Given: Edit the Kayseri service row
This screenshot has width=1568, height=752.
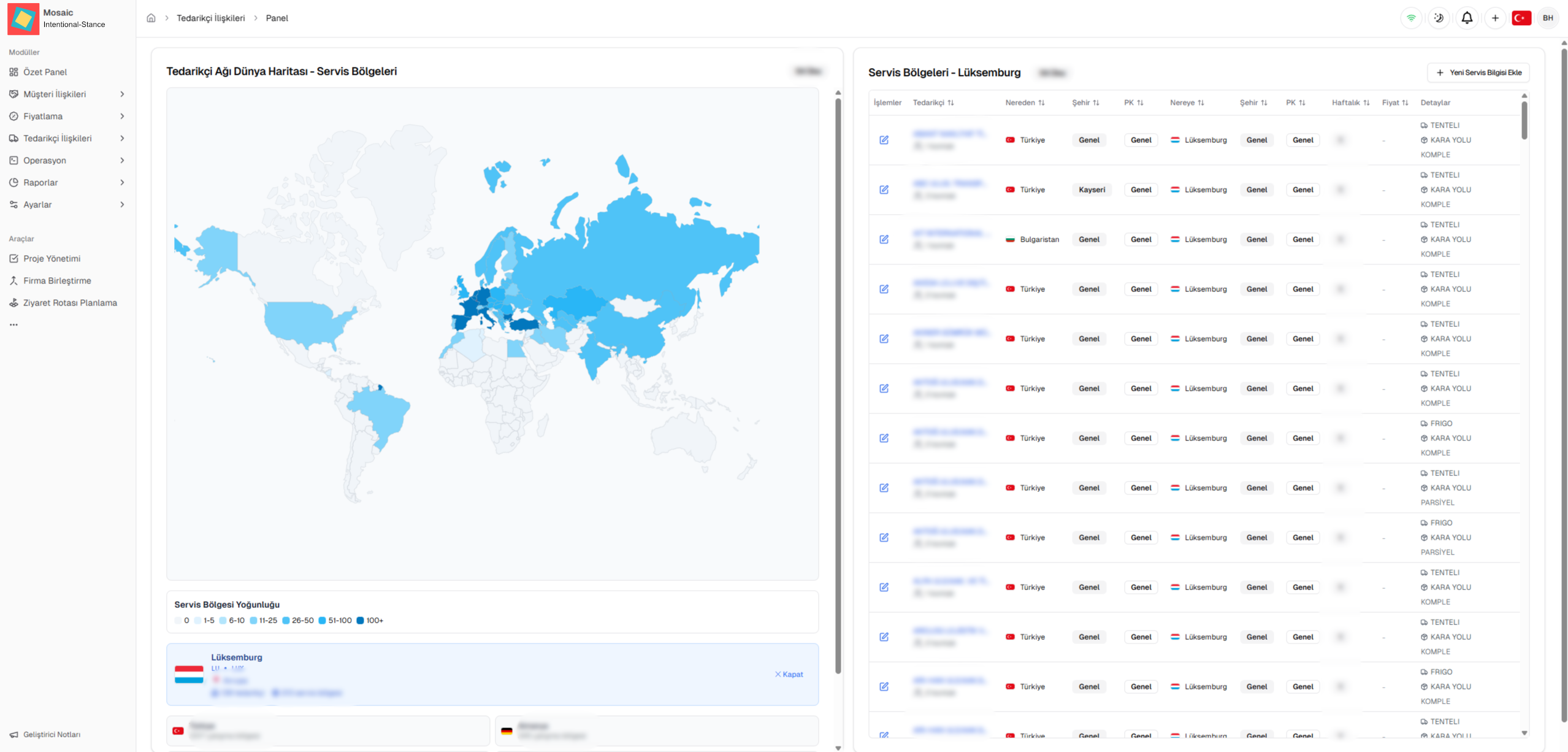Looking at the screenshot, I should (x=884, y=190).
